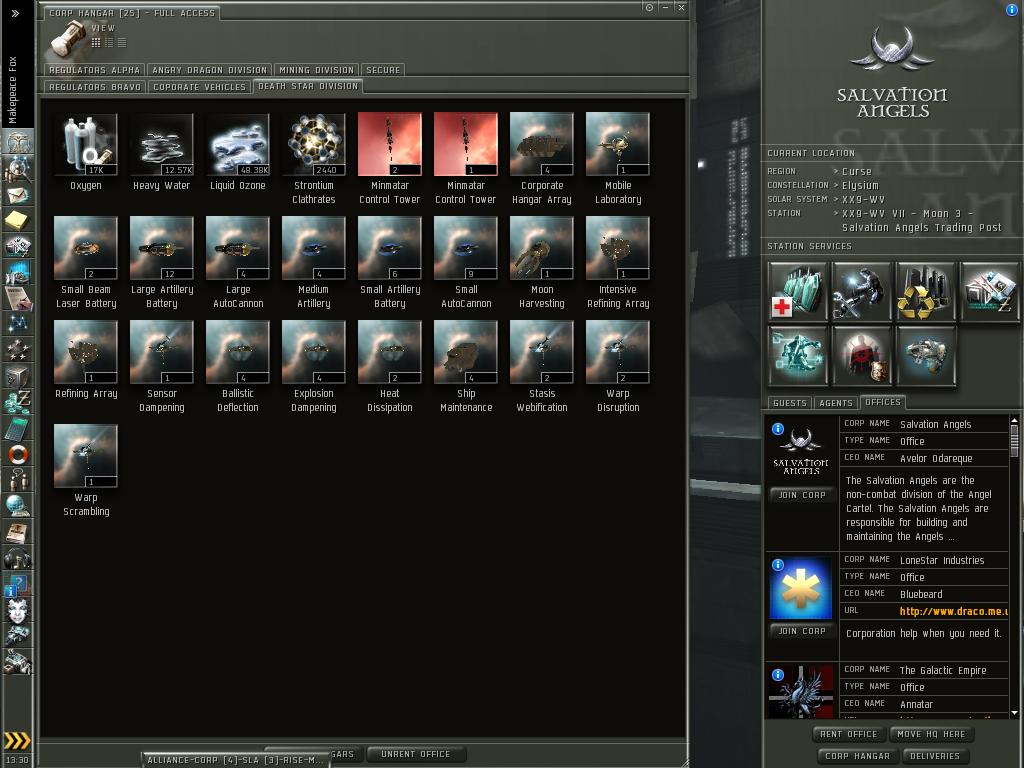Select the Warp Scrambling item
1024x768 pixels.
86,472
